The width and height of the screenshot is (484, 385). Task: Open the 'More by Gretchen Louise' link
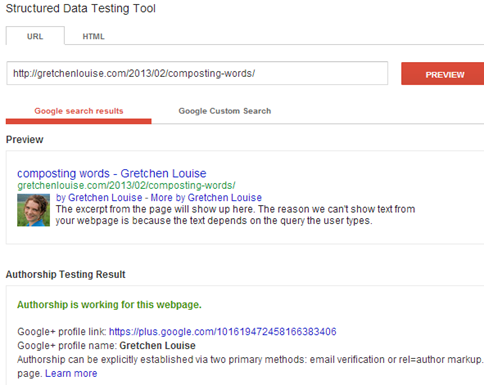206,198
